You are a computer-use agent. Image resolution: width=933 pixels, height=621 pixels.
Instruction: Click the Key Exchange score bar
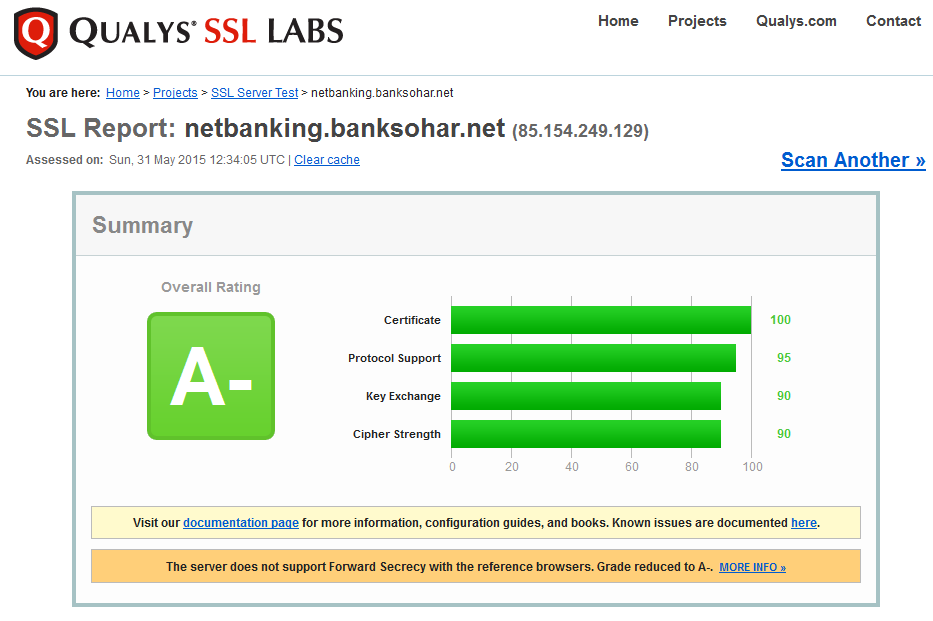point(586,396)
